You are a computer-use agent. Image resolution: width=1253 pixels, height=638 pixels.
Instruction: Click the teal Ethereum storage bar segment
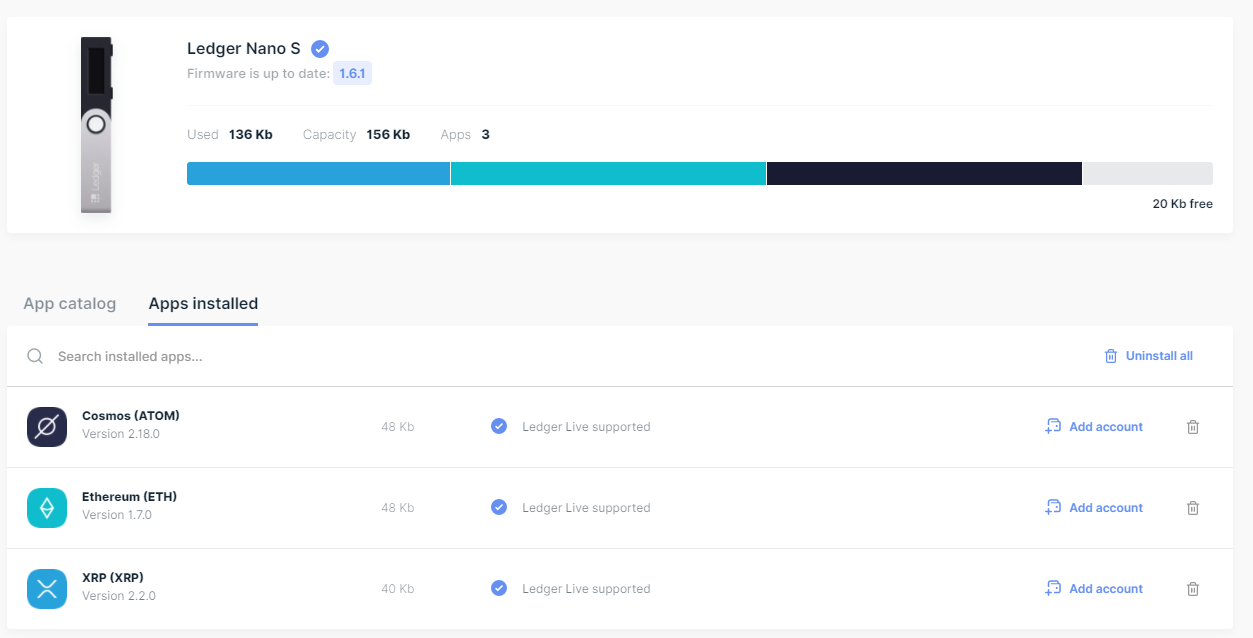(608, 173)
